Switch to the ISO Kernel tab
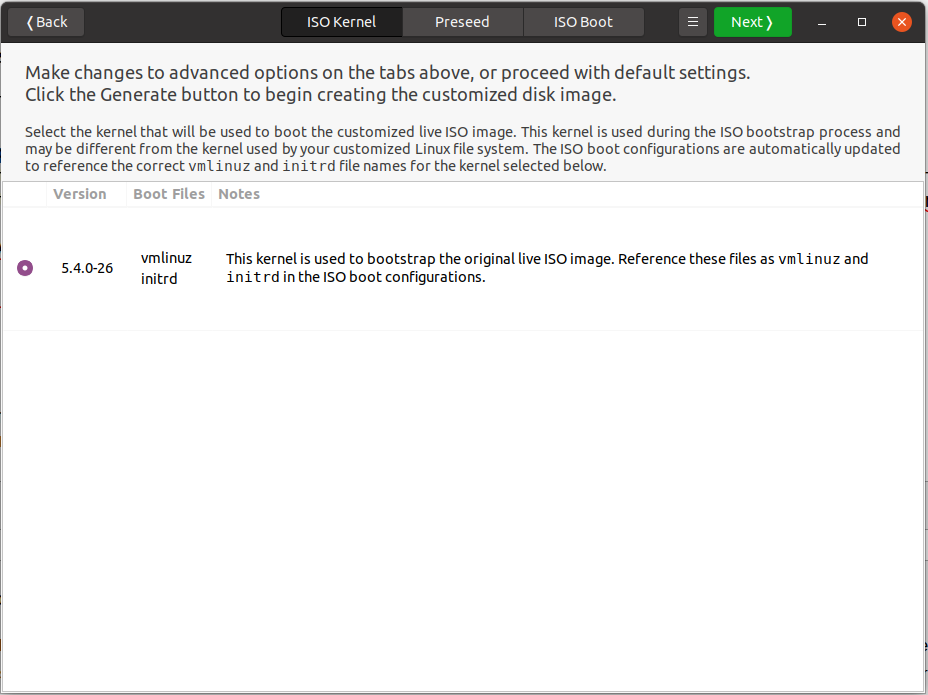928x695 pixels. [x=341, y=22]
